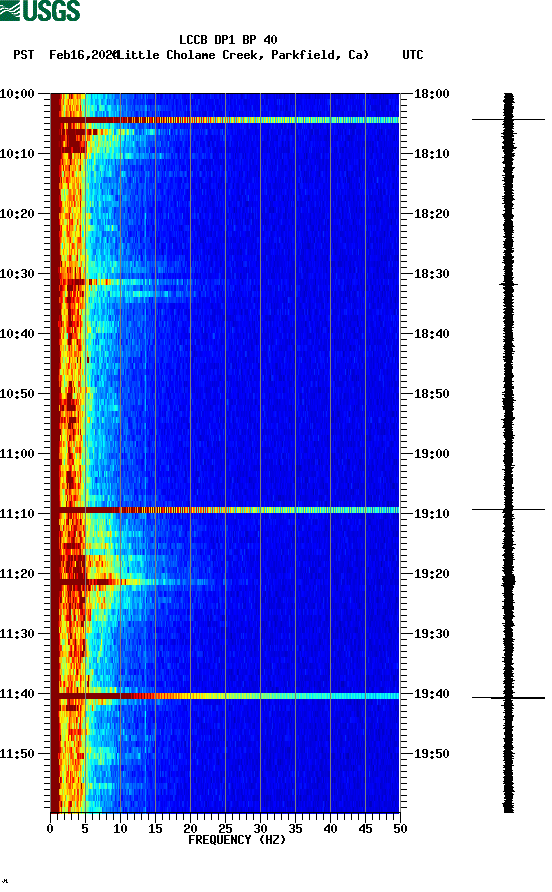
Task: Click the 11:00 PST time label
Action: 17,454
